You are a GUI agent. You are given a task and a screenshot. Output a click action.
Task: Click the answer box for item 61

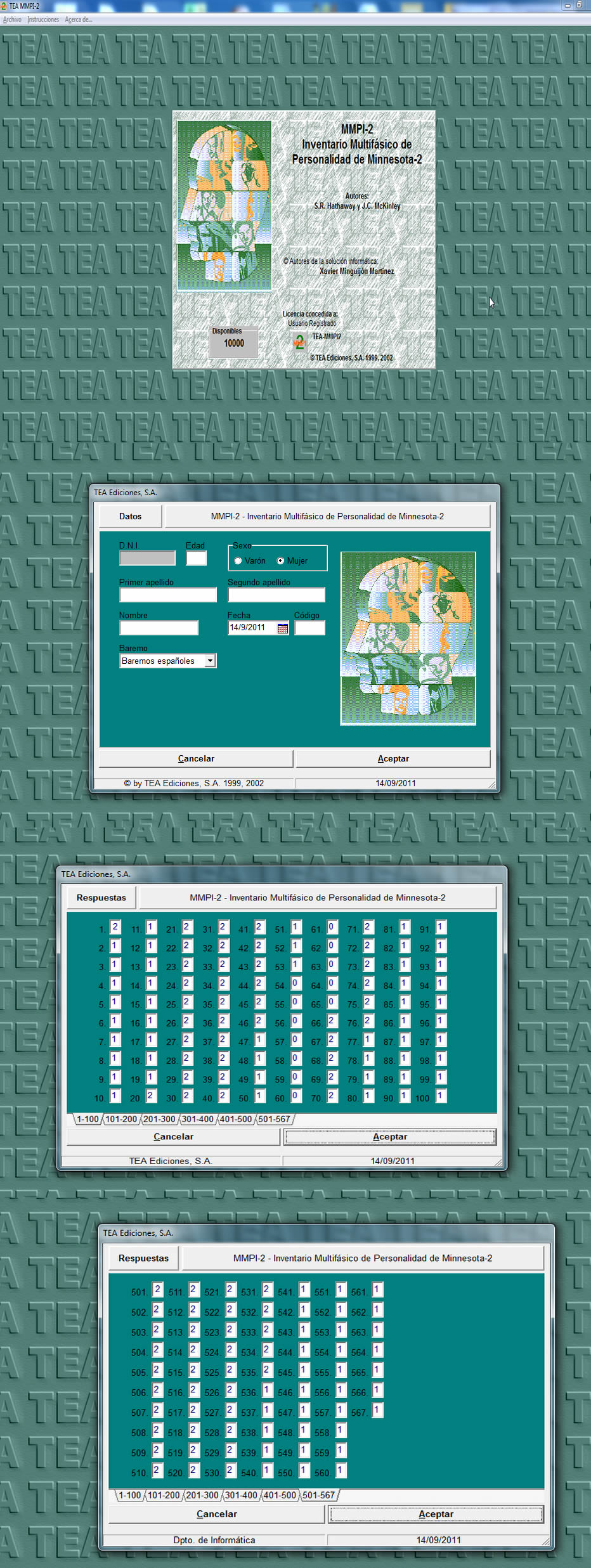332,927
